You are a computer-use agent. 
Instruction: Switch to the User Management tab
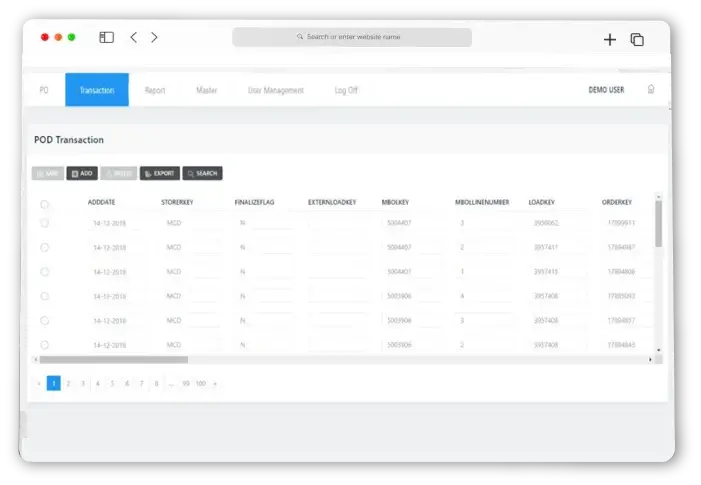[x=275, y=90]
